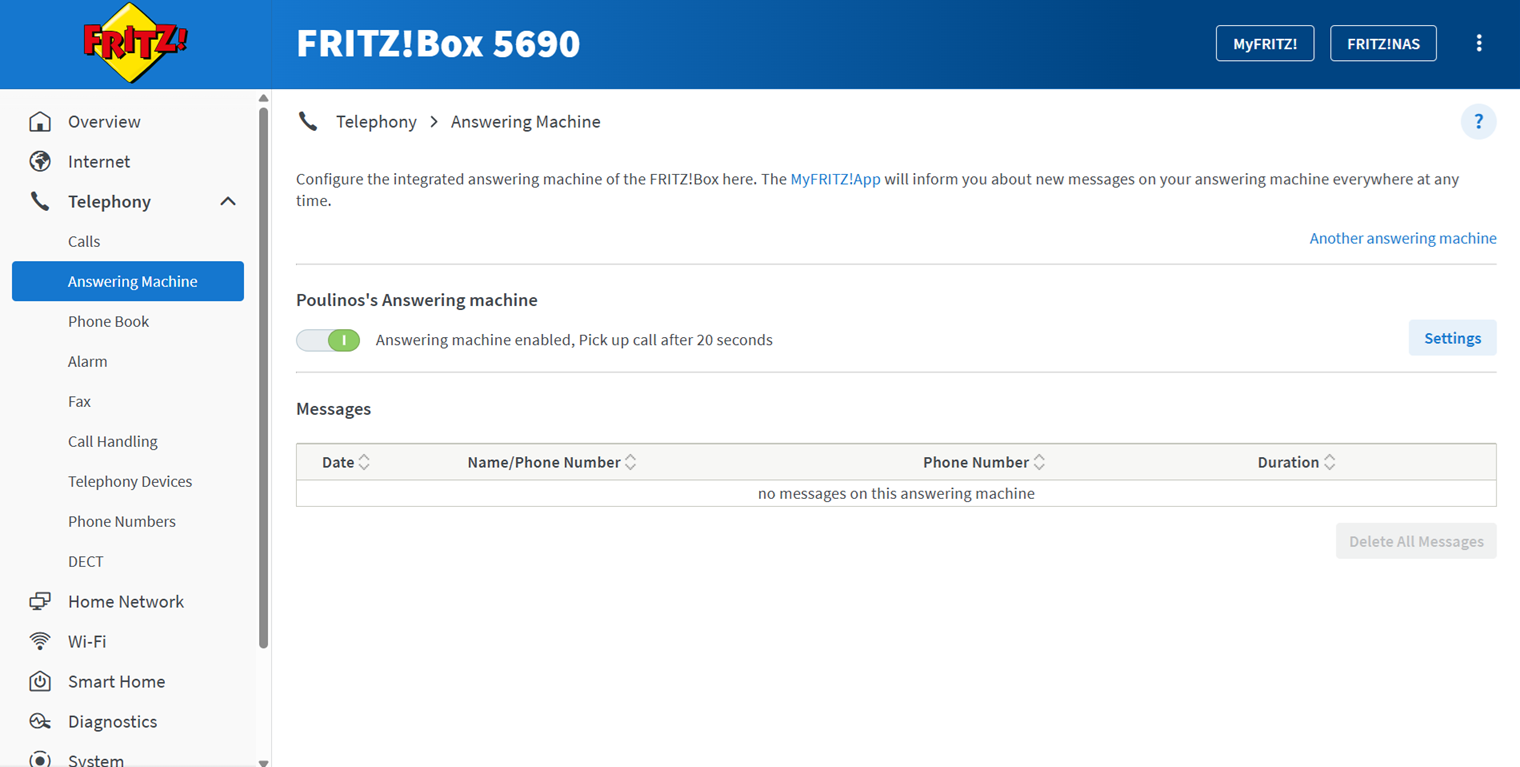Image resolution: width=1520 pixels, height=767 pixels.
Task: Open Call Handling settings
Action: tap(113, 442)
